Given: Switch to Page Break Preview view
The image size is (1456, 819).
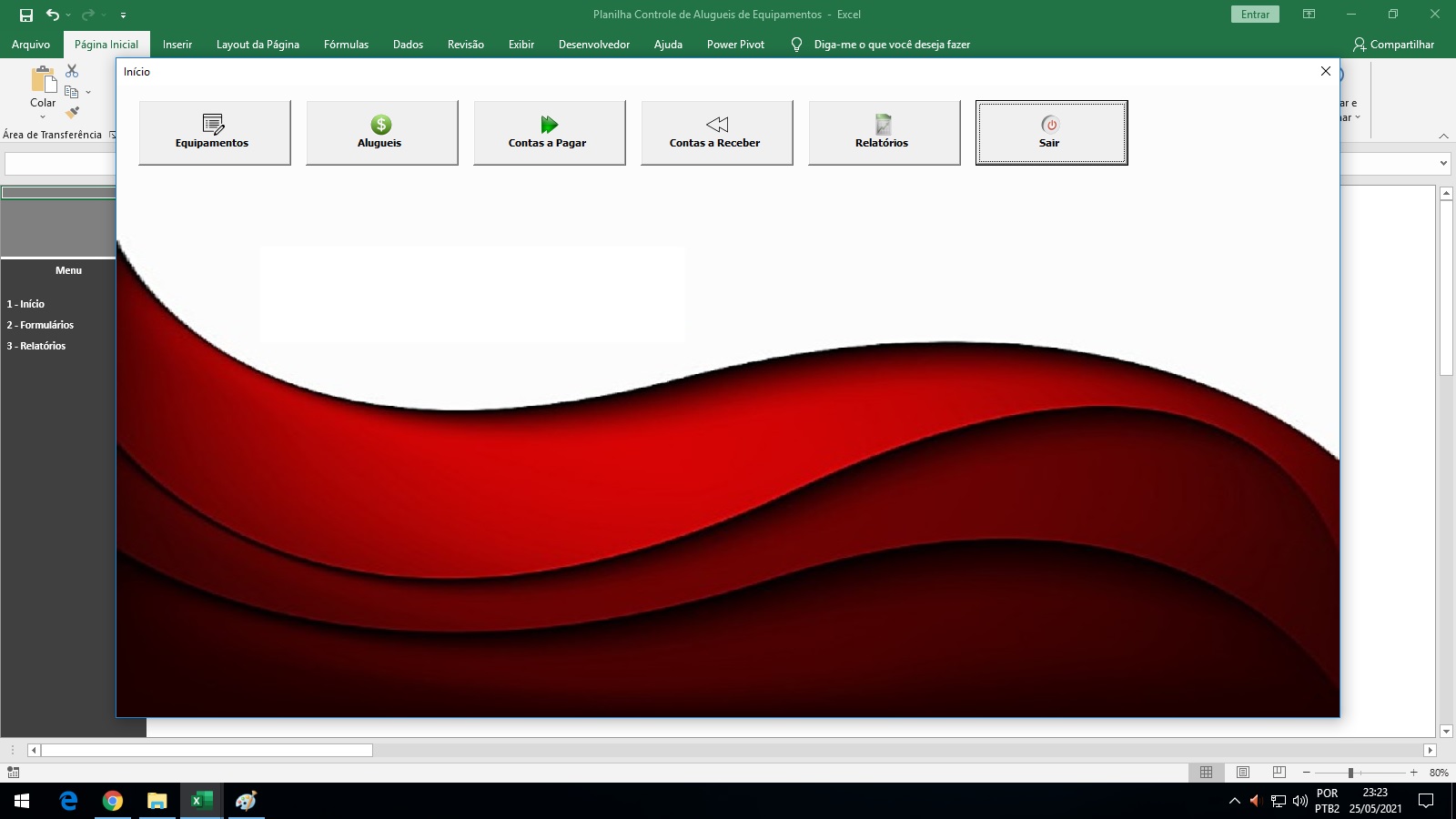Looking at the screenshot, I should click(1279, 772).
